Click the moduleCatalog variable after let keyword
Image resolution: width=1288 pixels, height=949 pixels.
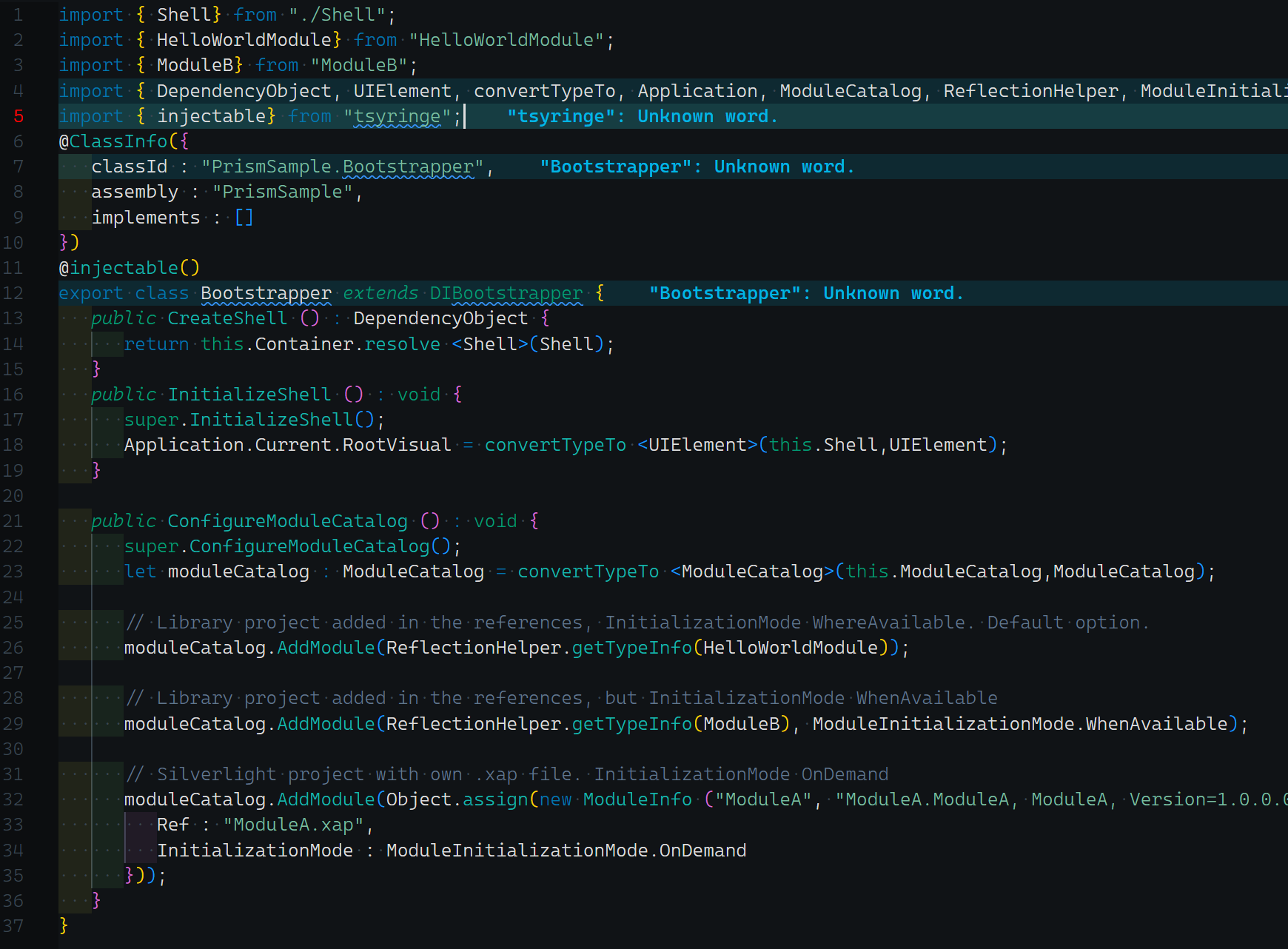point(238,571)
